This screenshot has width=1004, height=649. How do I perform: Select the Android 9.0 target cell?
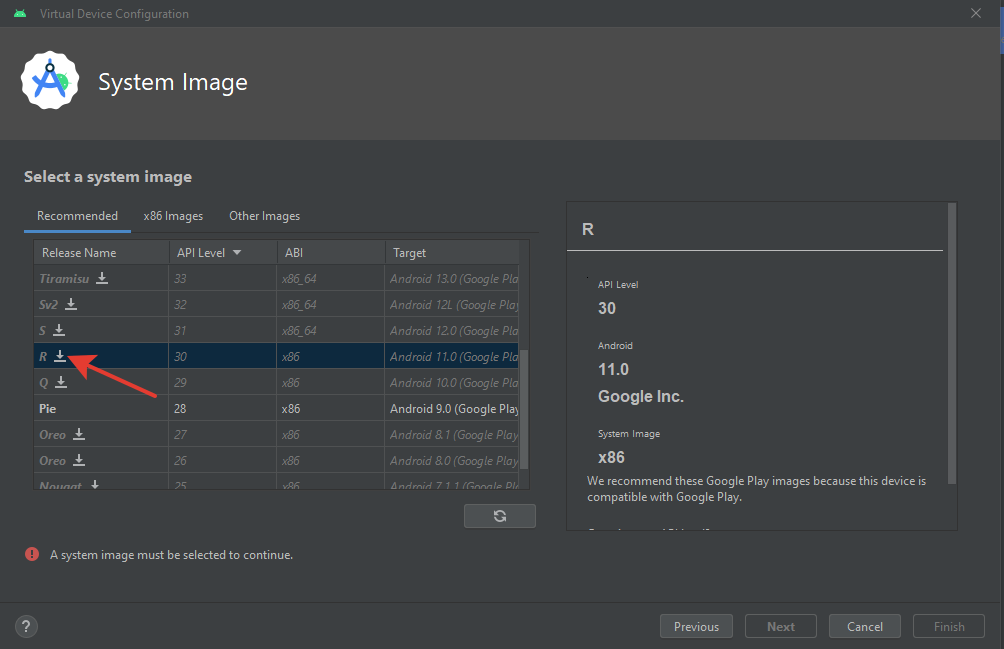[x=452, y=408]
